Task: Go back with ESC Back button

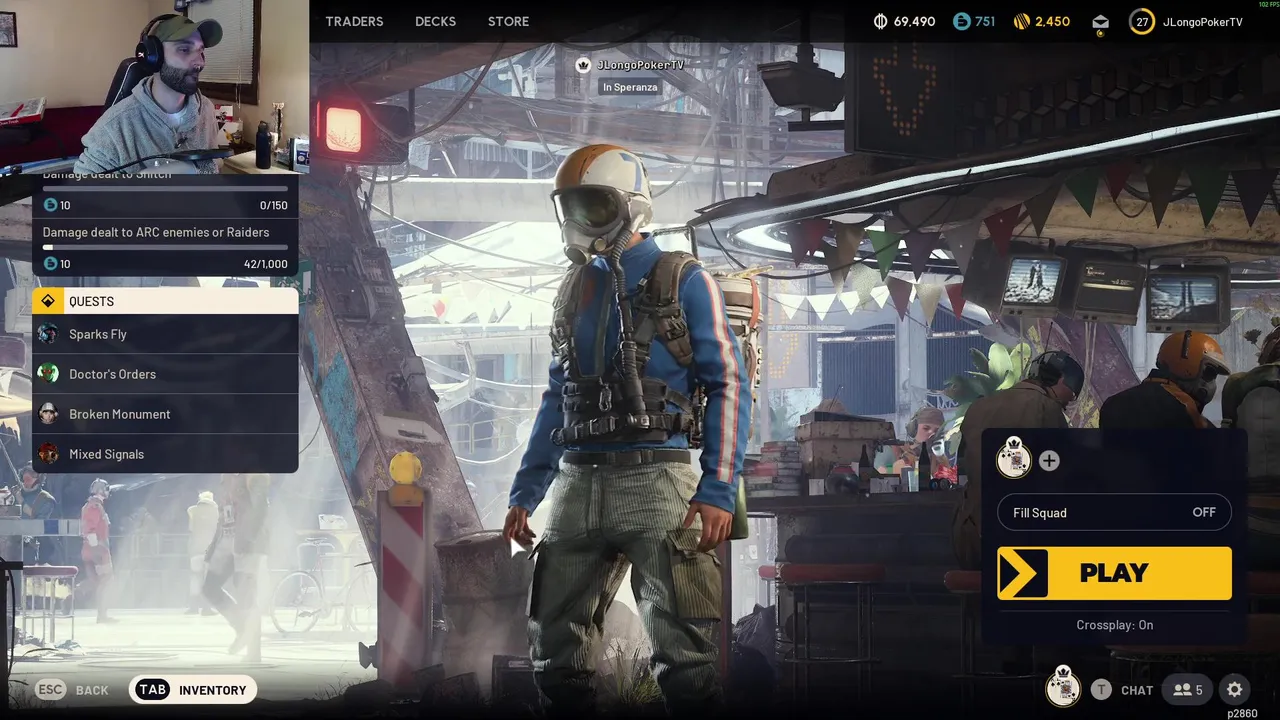Action: point(72,690)
